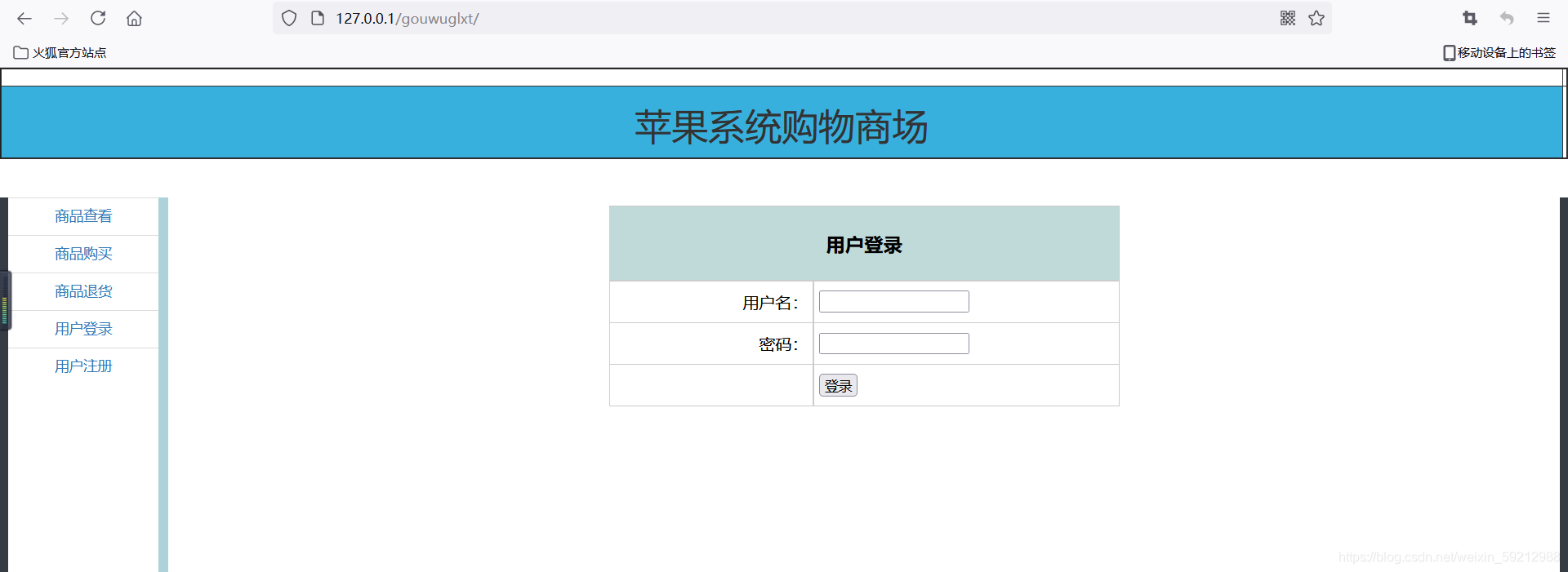Click the 用户名: label text

pyautogui.click(x=770, y=303)
